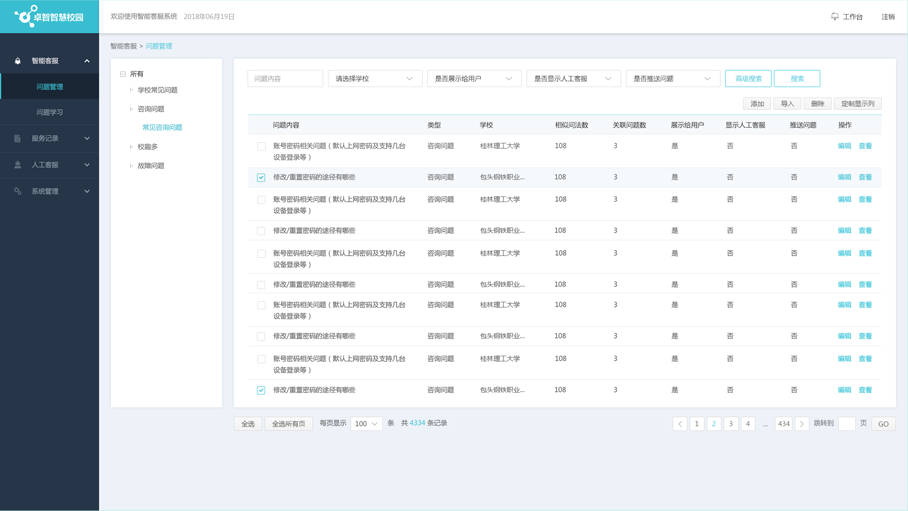Click the 工作台 monitor icon

click(835, 17)
